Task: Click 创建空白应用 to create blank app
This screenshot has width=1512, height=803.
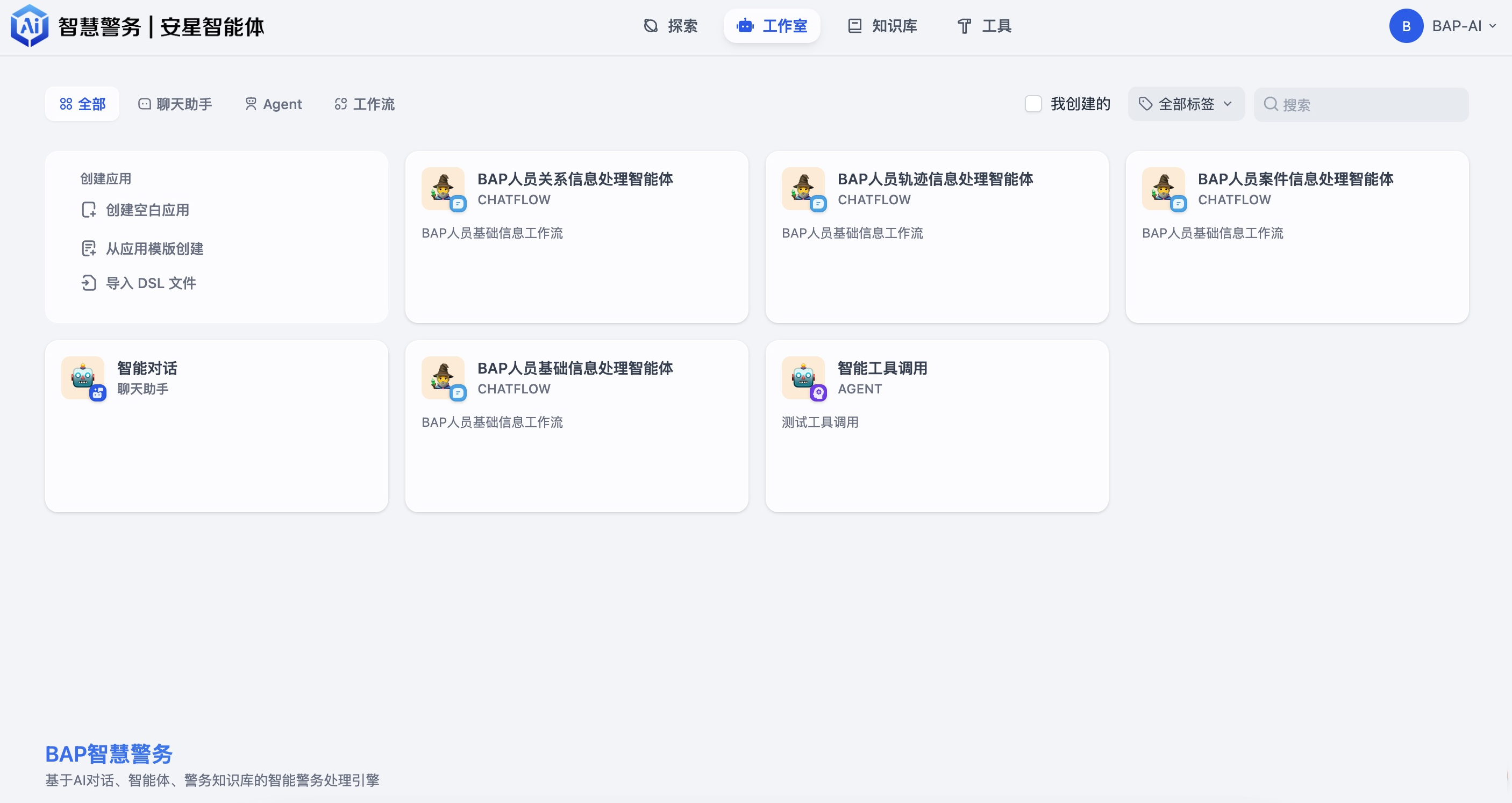Action: point(147,210)
